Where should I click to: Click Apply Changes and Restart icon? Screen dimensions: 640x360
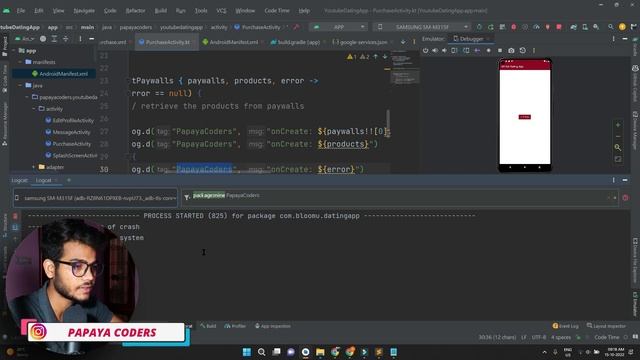point(491,27)
